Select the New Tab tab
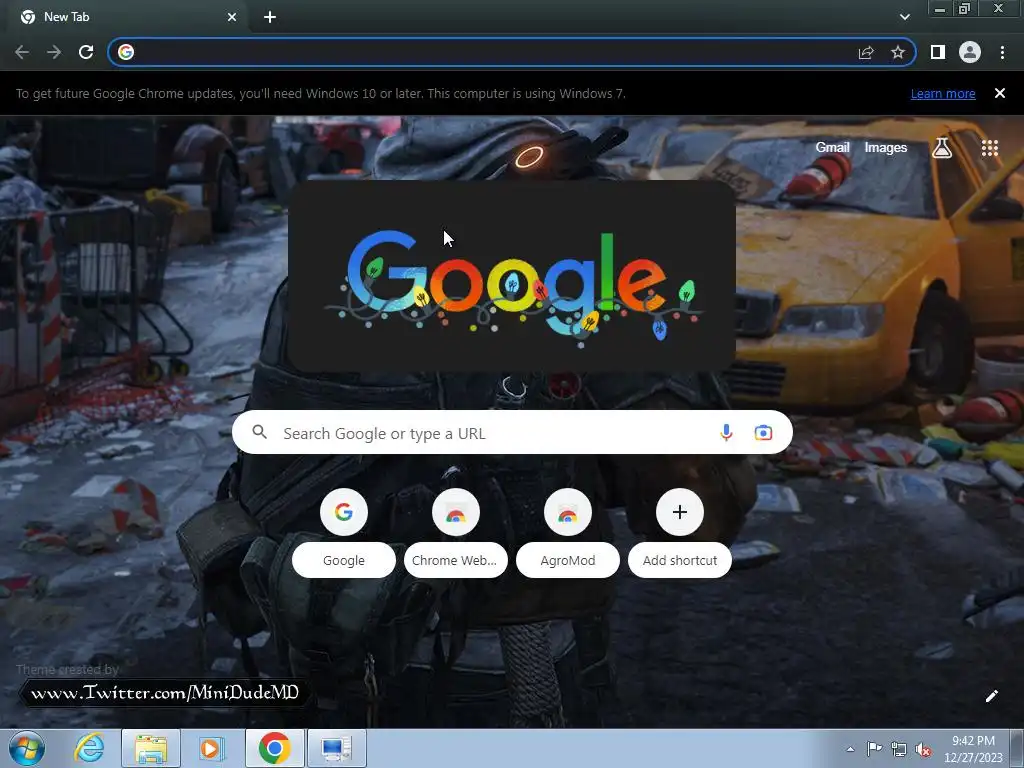Image resolution: width=1024 pixels, height=768 pixels. pos(129,17)
